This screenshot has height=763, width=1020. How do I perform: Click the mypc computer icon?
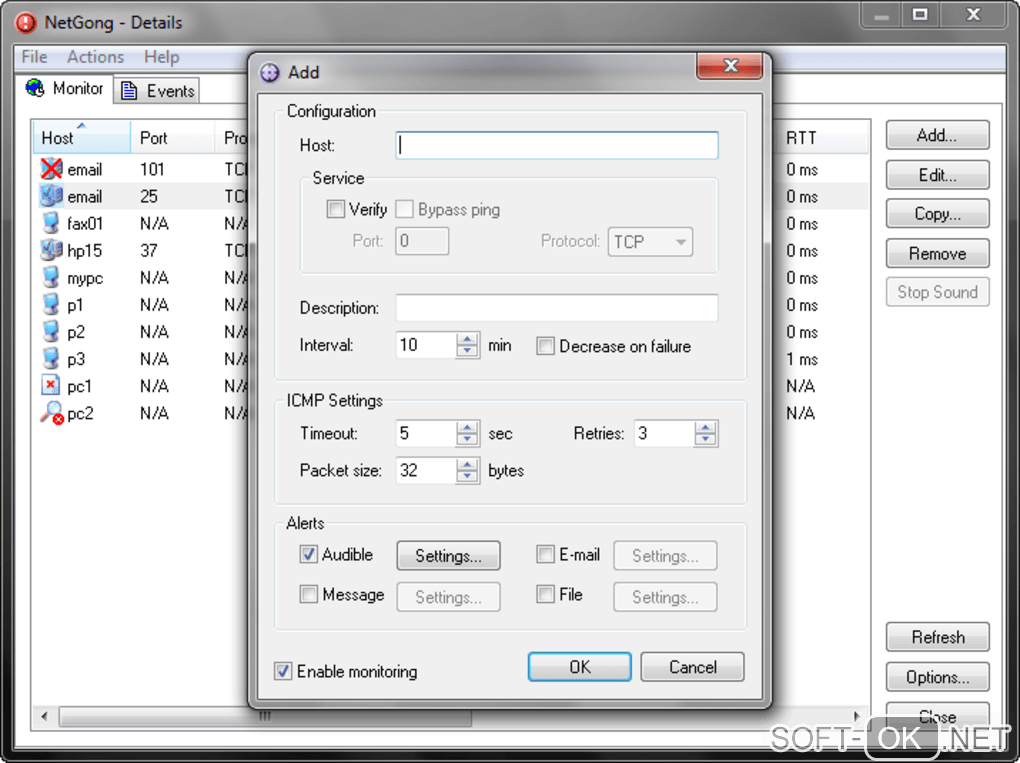coord(51,278)
